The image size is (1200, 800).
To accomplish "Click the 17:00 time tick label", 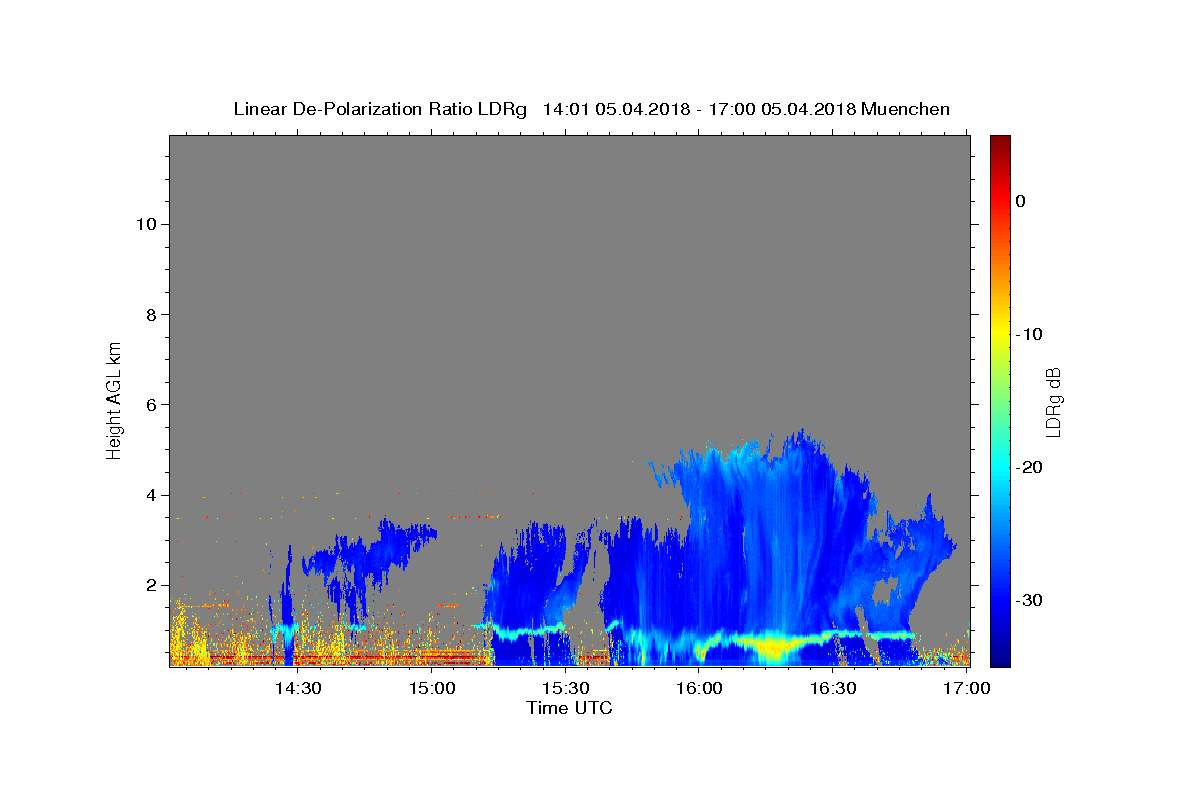I will coord(967,689).
